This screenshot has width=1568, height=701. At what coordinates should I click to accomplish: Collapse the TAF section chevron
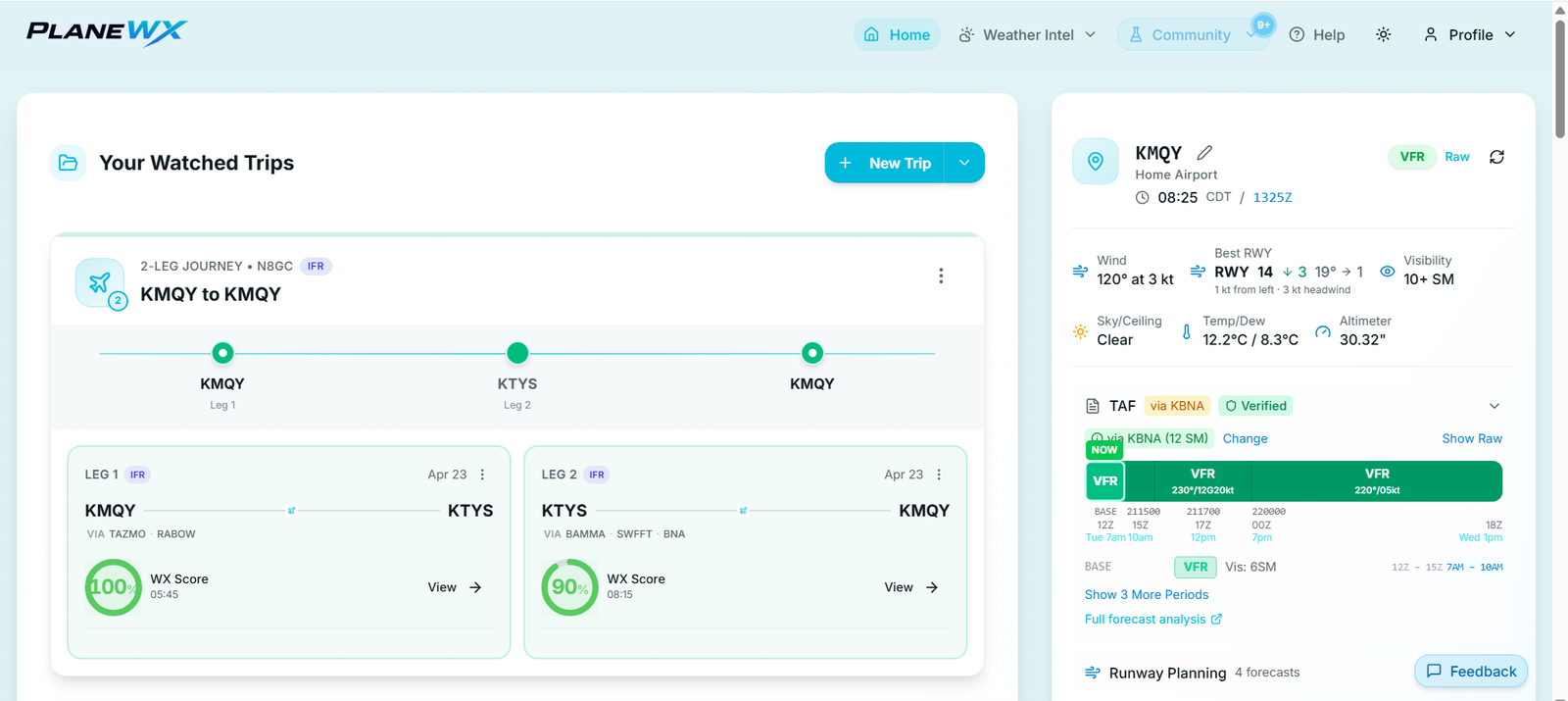(1494, 406)
